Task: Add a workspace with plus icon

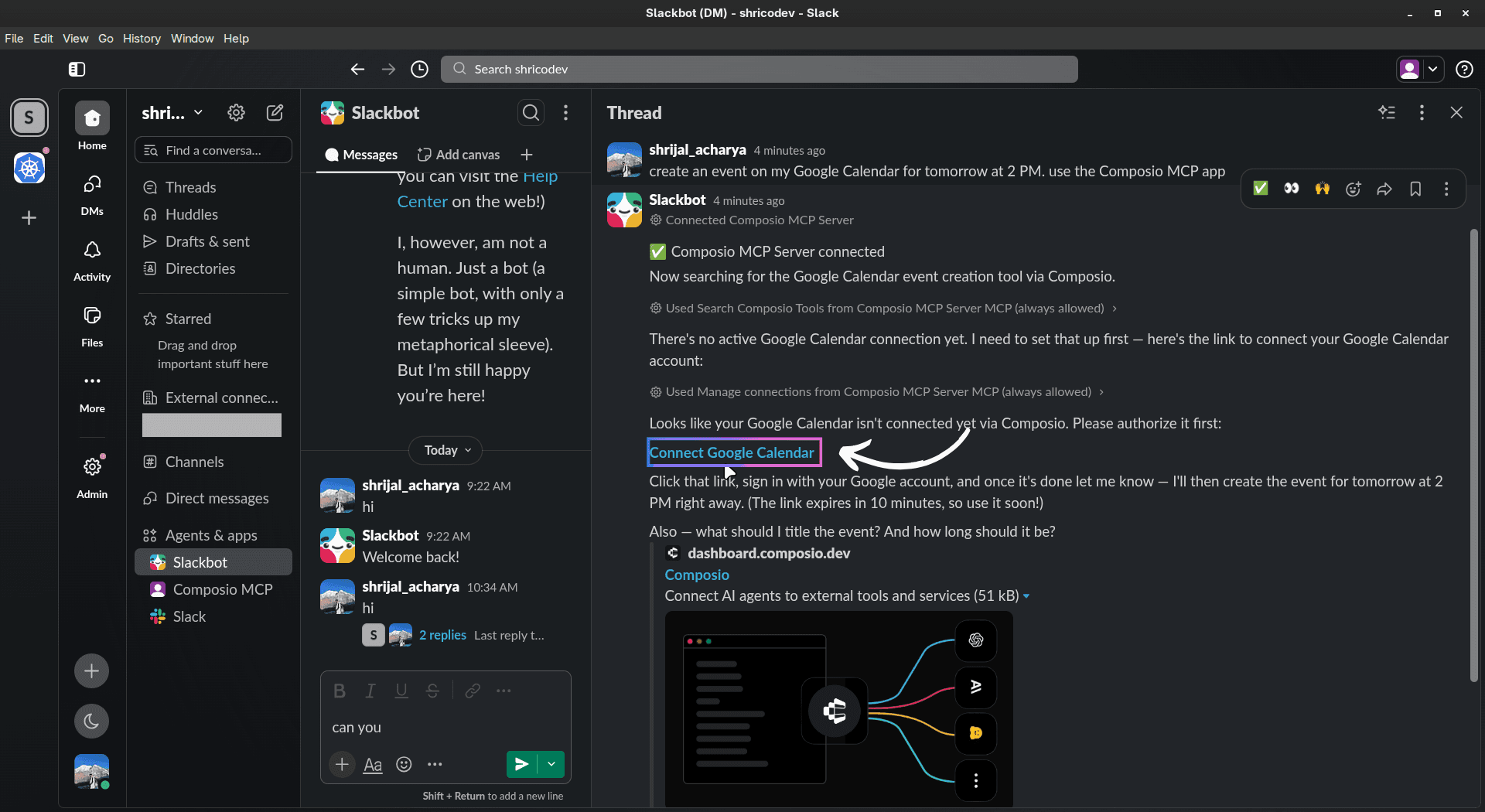Action: tap(29, 219)
